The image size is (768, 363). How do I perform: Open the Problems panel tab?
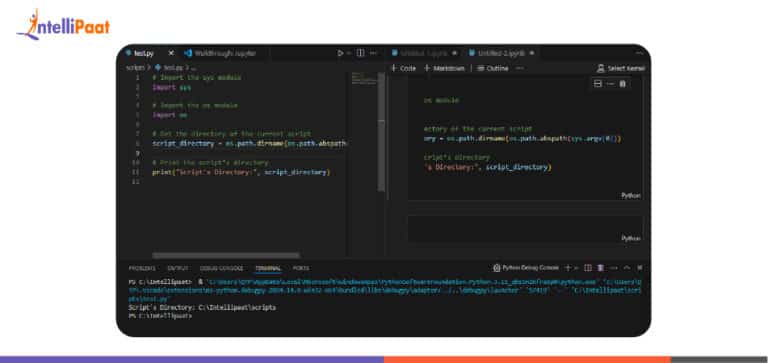tap(142, 268)
